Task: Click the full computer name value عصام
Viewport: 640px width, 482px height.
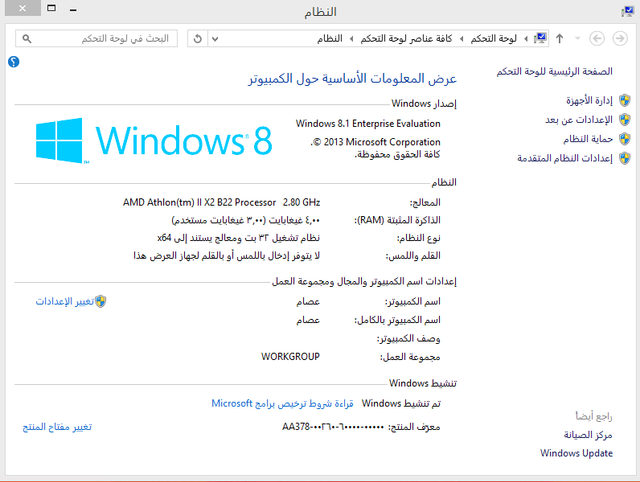Action: [x=308, y=320]
